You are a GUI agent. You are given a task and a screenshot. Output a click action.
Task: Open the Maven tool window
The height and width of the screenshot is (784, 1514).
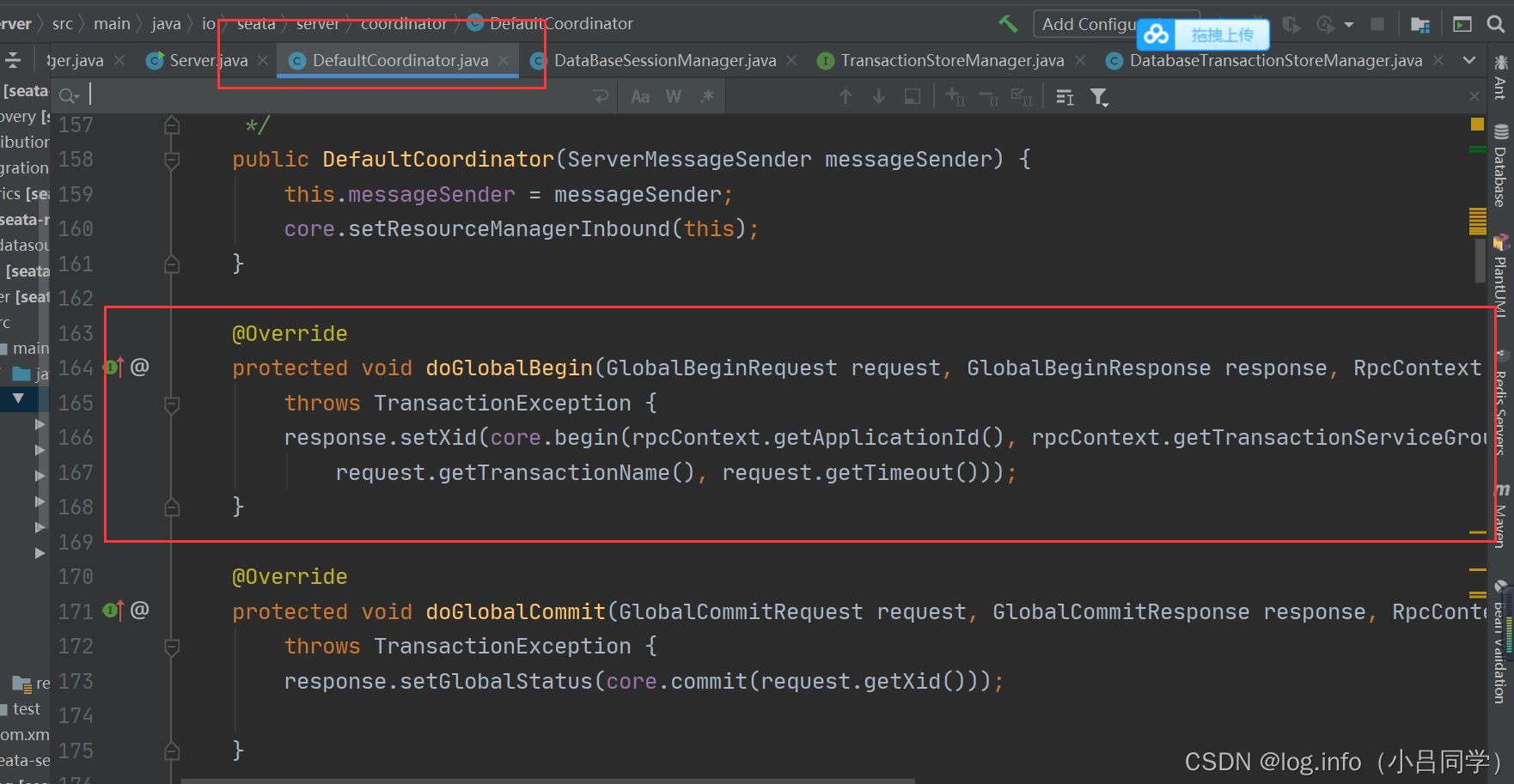[1501, 515]
